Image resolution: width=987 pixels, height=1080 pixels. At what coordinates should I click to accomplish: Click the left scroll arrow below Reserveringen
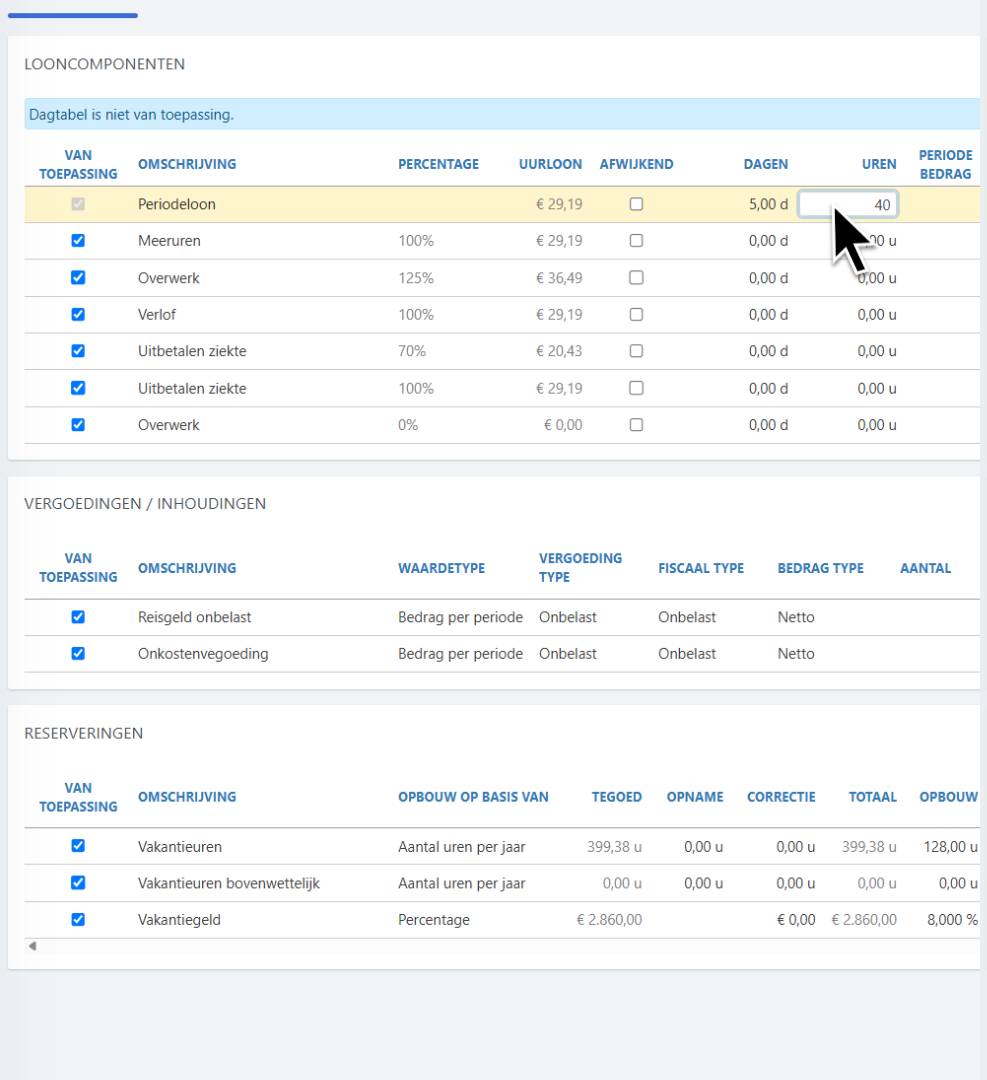31,946
